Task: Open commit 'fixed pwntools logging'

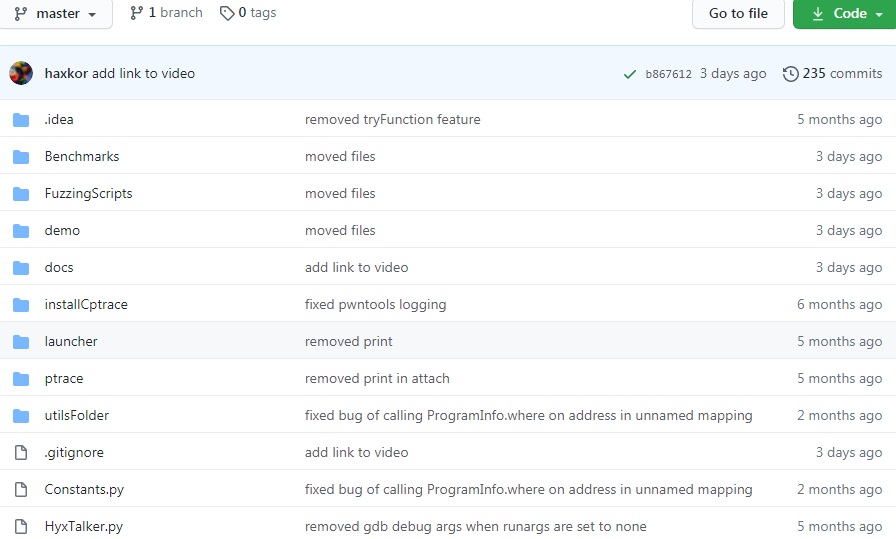Action: click(375, 304)
